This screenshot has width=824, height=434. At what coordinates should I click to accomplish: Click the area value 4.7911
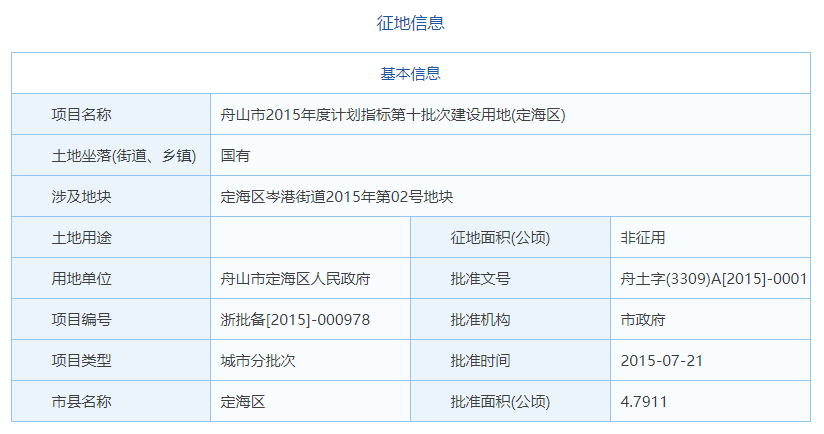coord(644,401)
